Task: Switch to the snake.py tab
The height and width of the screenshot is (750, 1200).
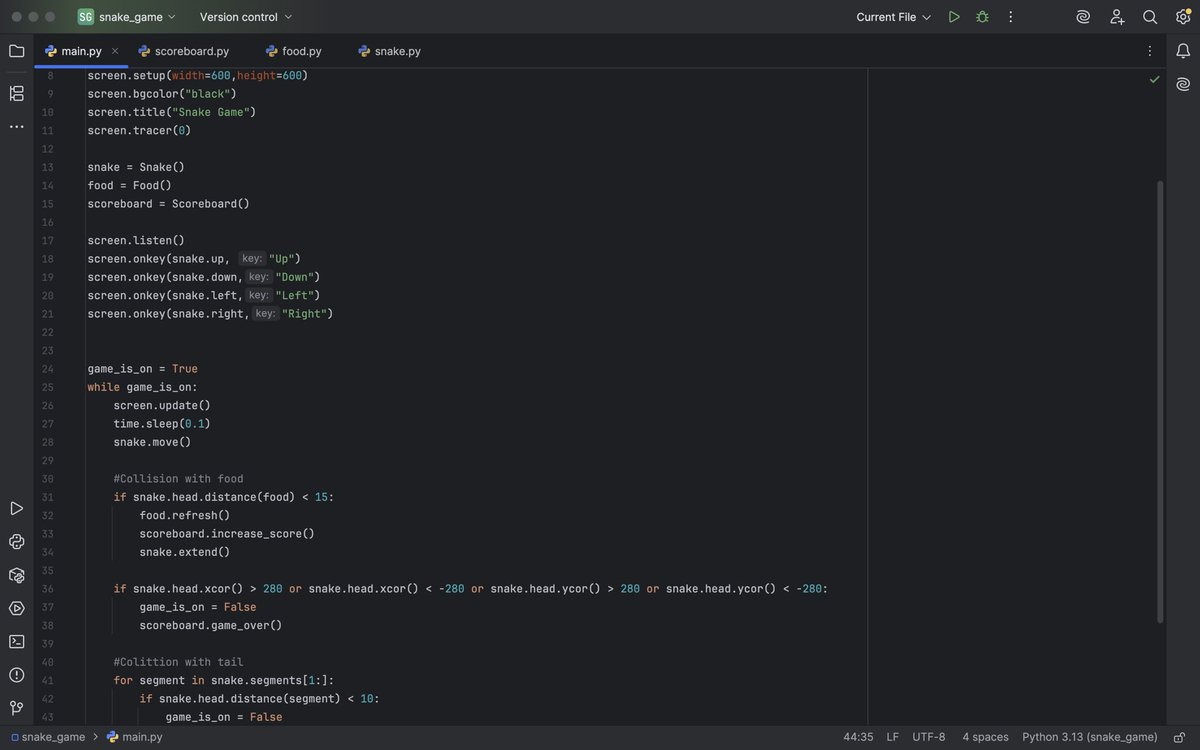Action: (x=389, y=51)
